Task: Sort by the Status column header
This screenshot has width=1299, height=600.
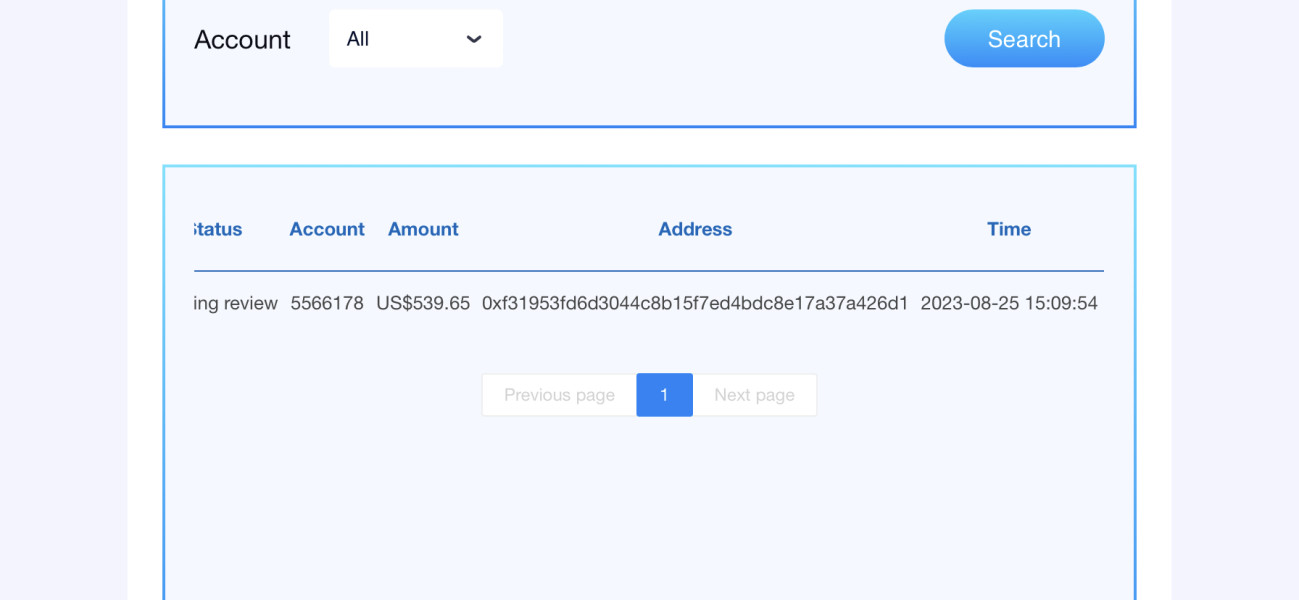Action: [x=218, y=229]
